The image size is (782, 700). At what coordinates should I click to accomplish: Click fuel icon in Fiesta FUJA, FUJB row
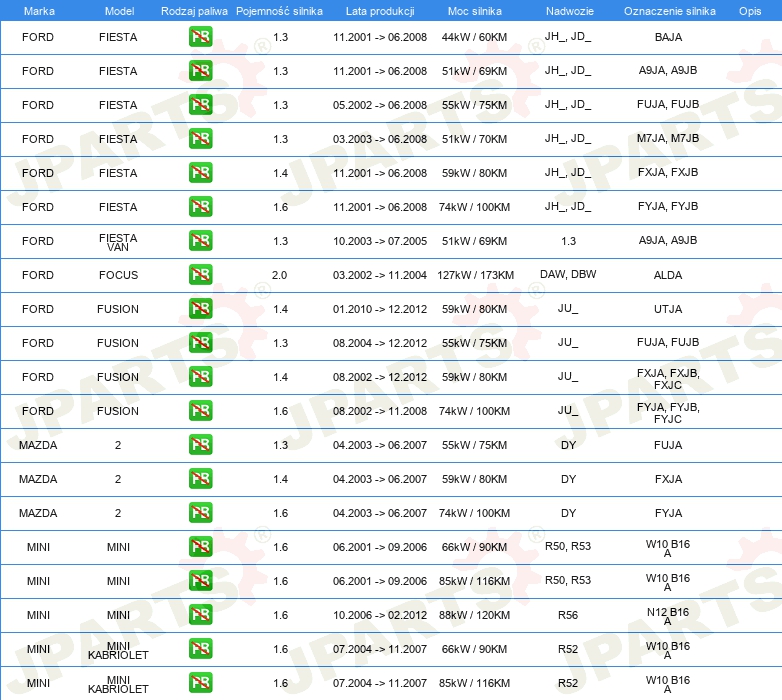point(200,105)
